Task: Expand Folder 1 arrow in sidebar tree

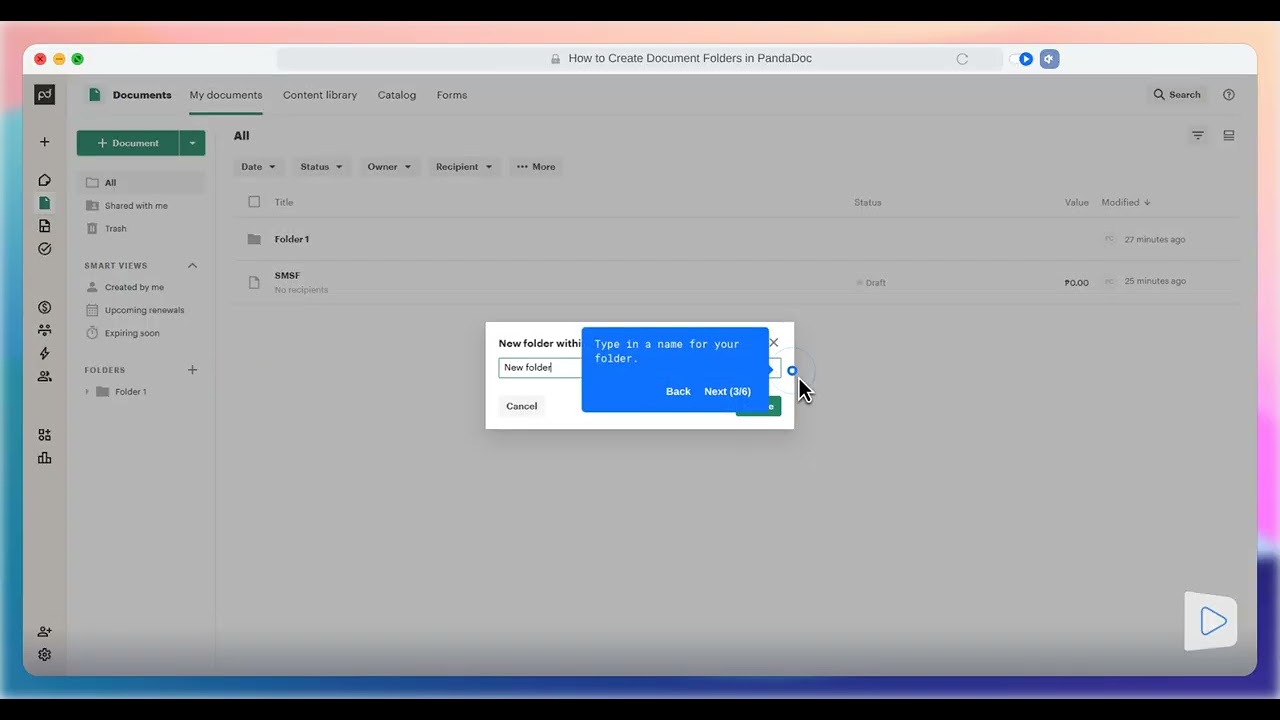Action: [x=87, y=392]
